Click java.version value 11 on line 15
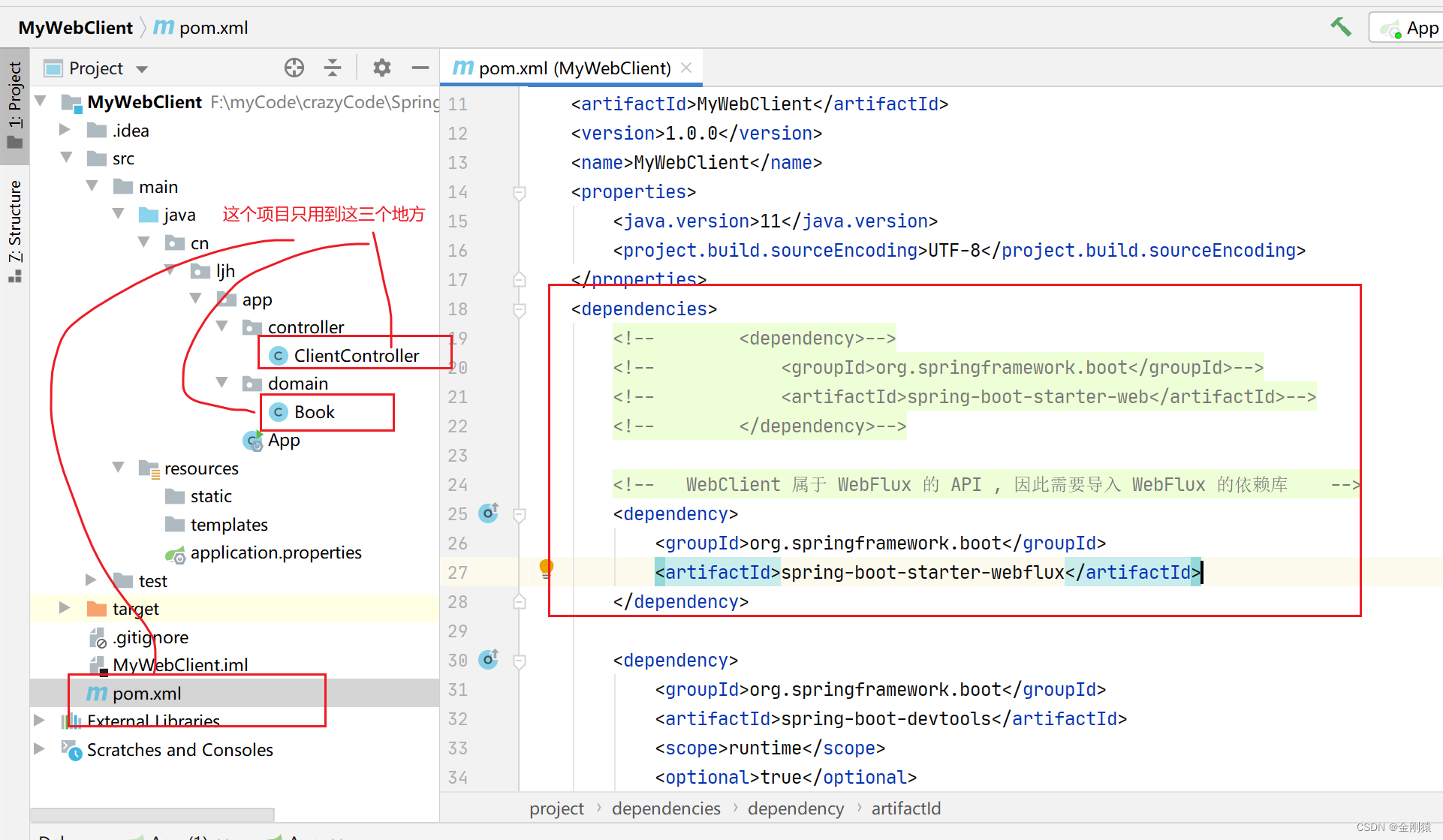 point(770,221)
